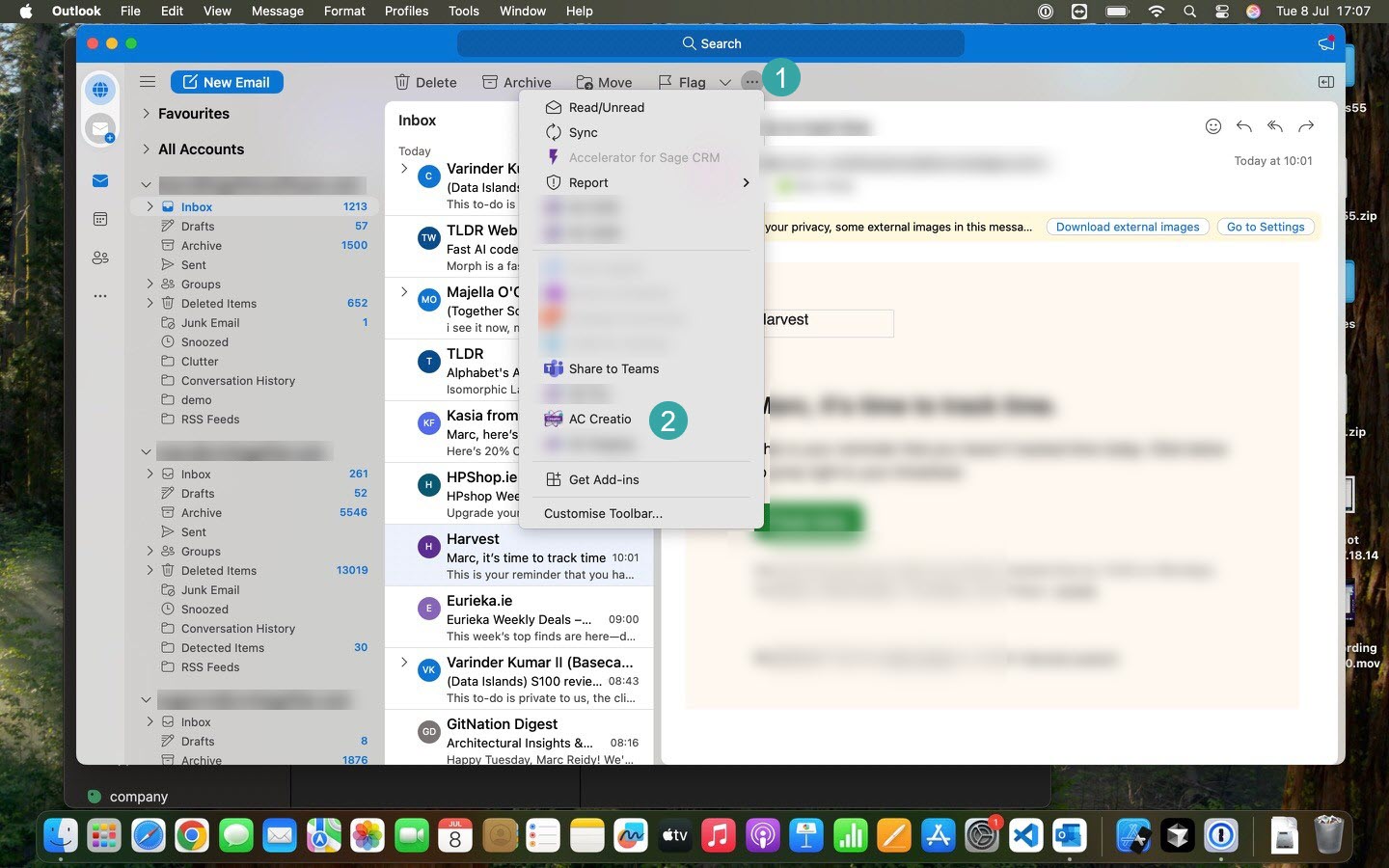1389x868 pixels.
Task: Click the add-account envelope icon
Action: point(100,128)
